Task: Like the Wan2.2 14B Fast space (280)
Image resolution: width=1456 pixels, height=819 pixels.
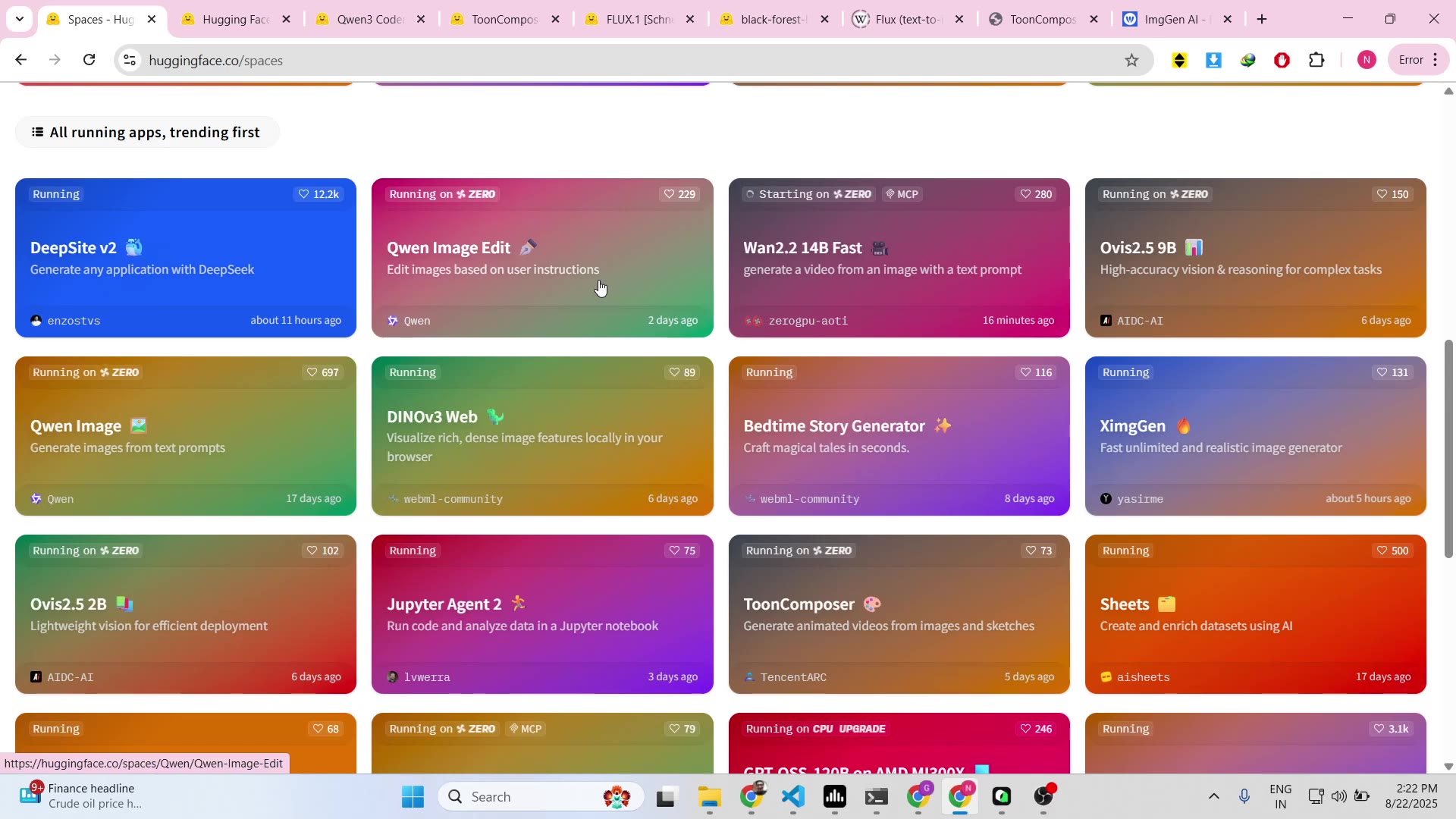Action: coord(1036,194)
